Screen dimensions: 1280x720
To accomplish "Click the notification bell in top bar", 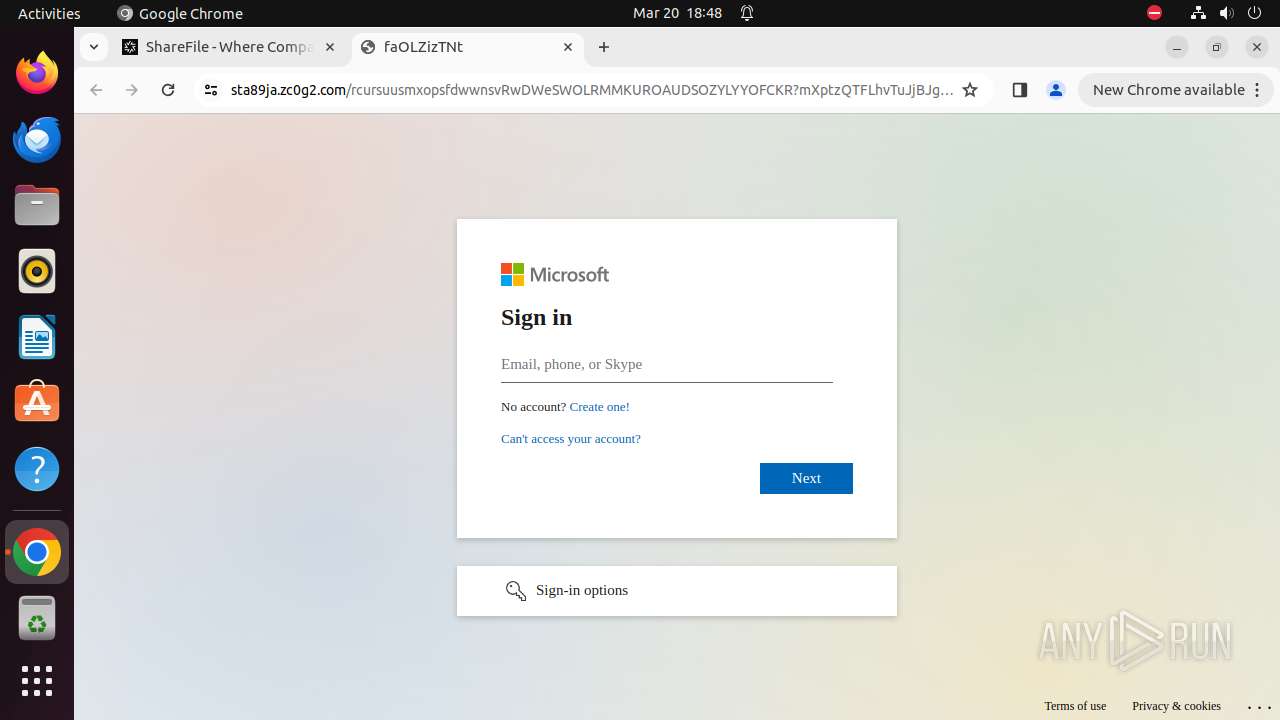I will (747, 13).
